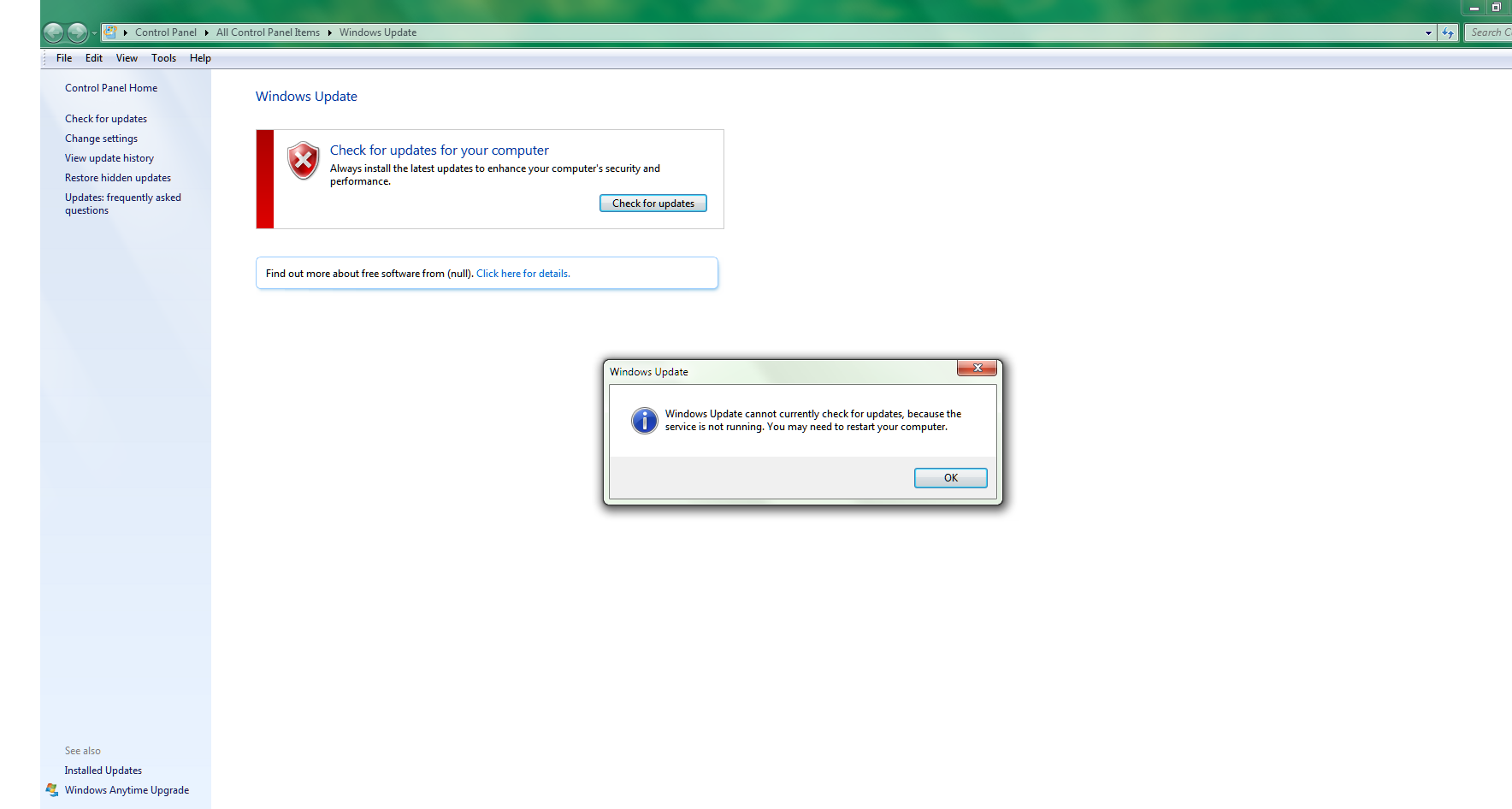
Task: Open the address bar history dropdown
Action: click(x=1428, y=32)
